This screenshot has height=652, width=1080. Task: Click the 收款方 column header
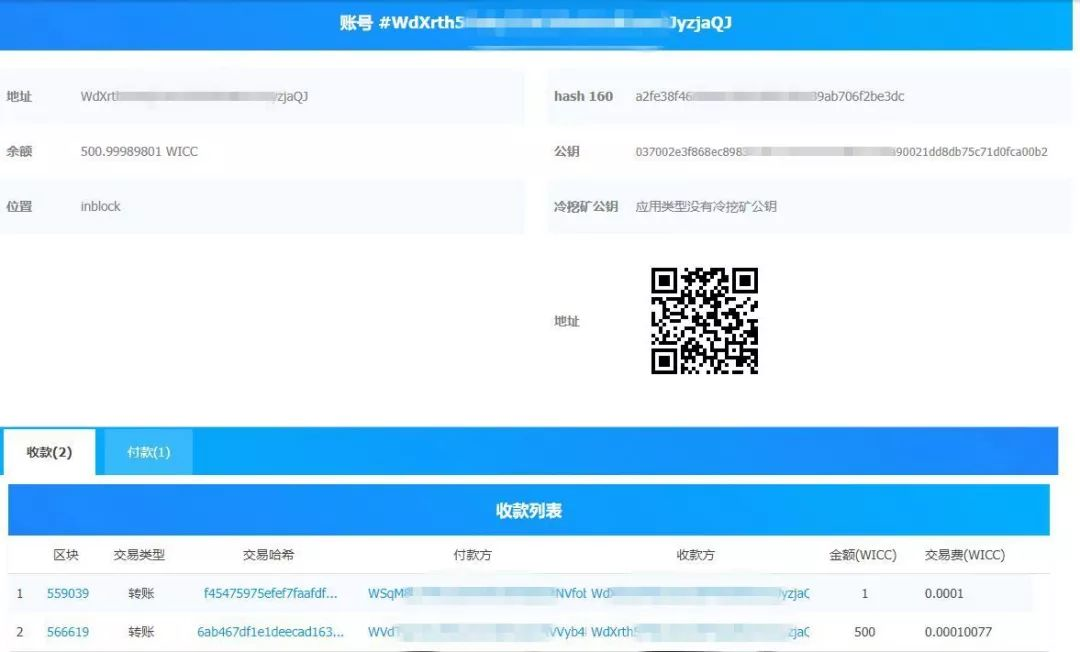pos(696,555)
